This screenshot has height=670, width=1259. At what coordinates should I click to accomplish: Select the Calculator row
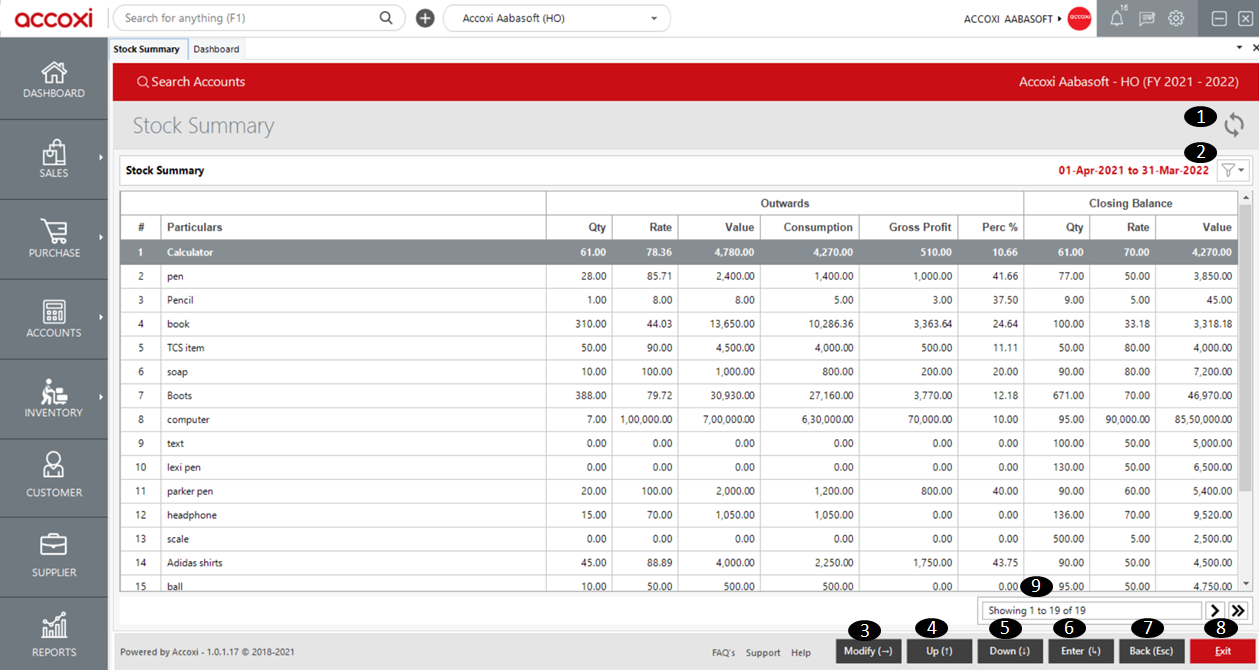pos(679,252)
